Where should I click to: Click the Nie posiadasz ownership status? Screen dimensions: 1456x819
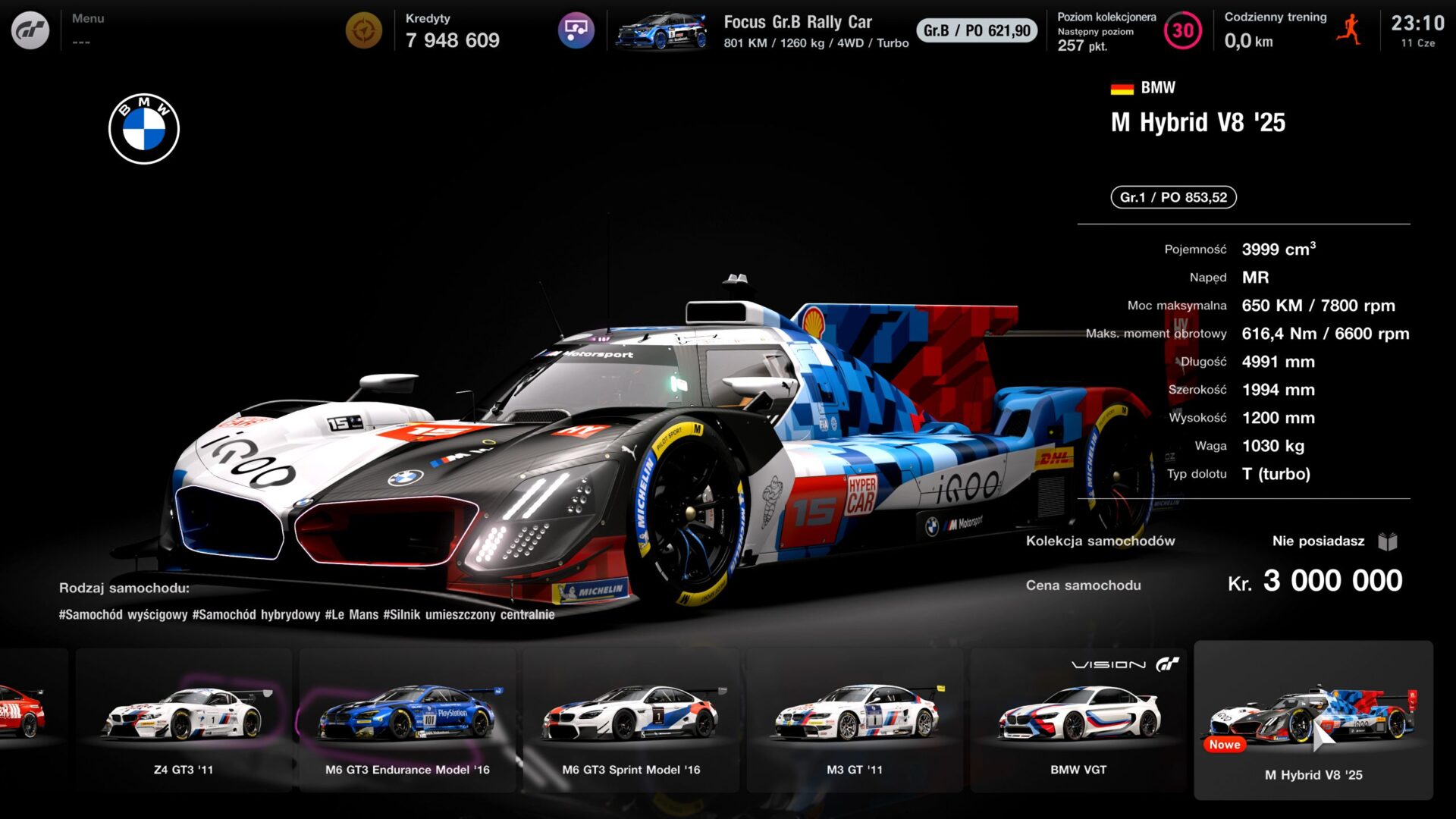(1318, 541)
